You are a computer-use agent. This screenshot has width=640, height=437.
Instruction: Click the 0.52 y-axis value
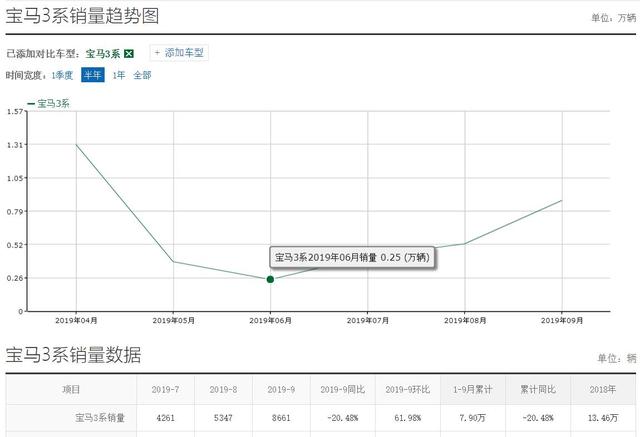(15, 245)
